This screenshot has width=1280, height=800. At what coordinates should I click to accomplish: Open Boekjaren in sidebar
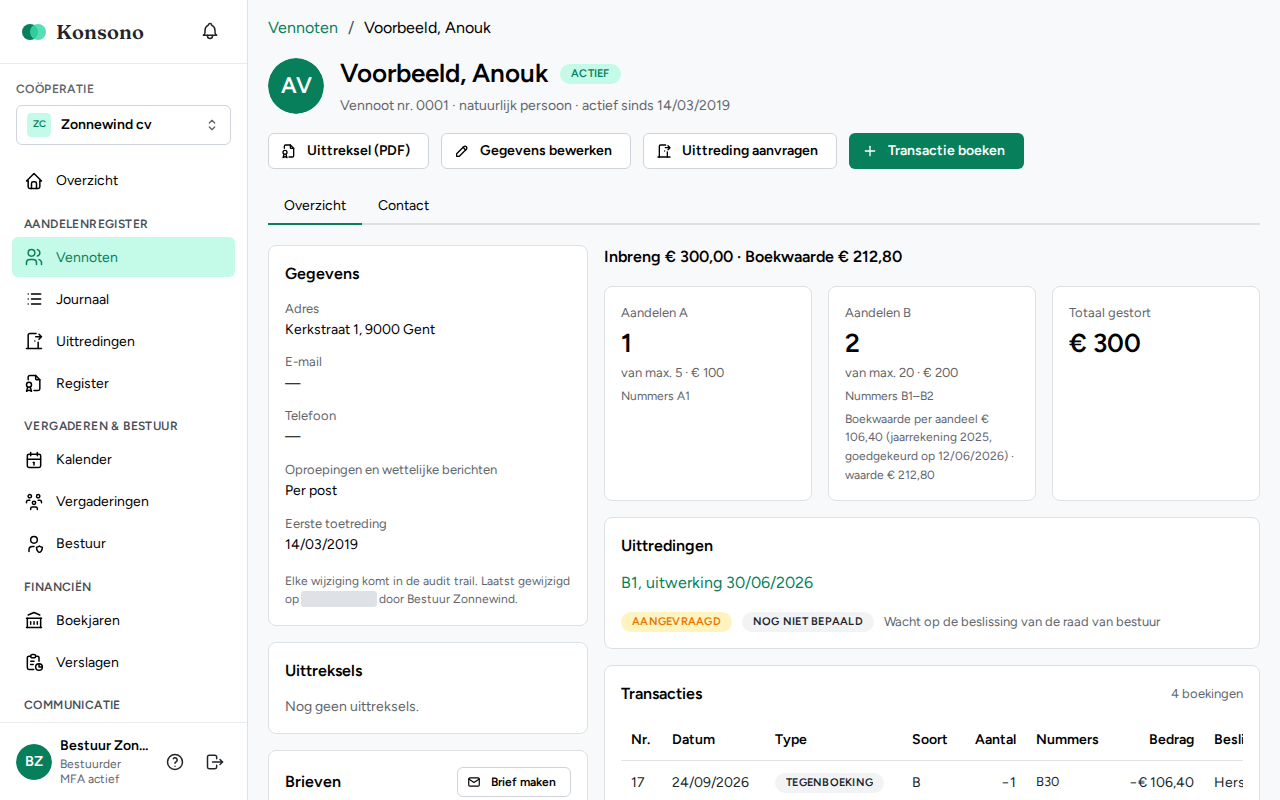(123, 621)
